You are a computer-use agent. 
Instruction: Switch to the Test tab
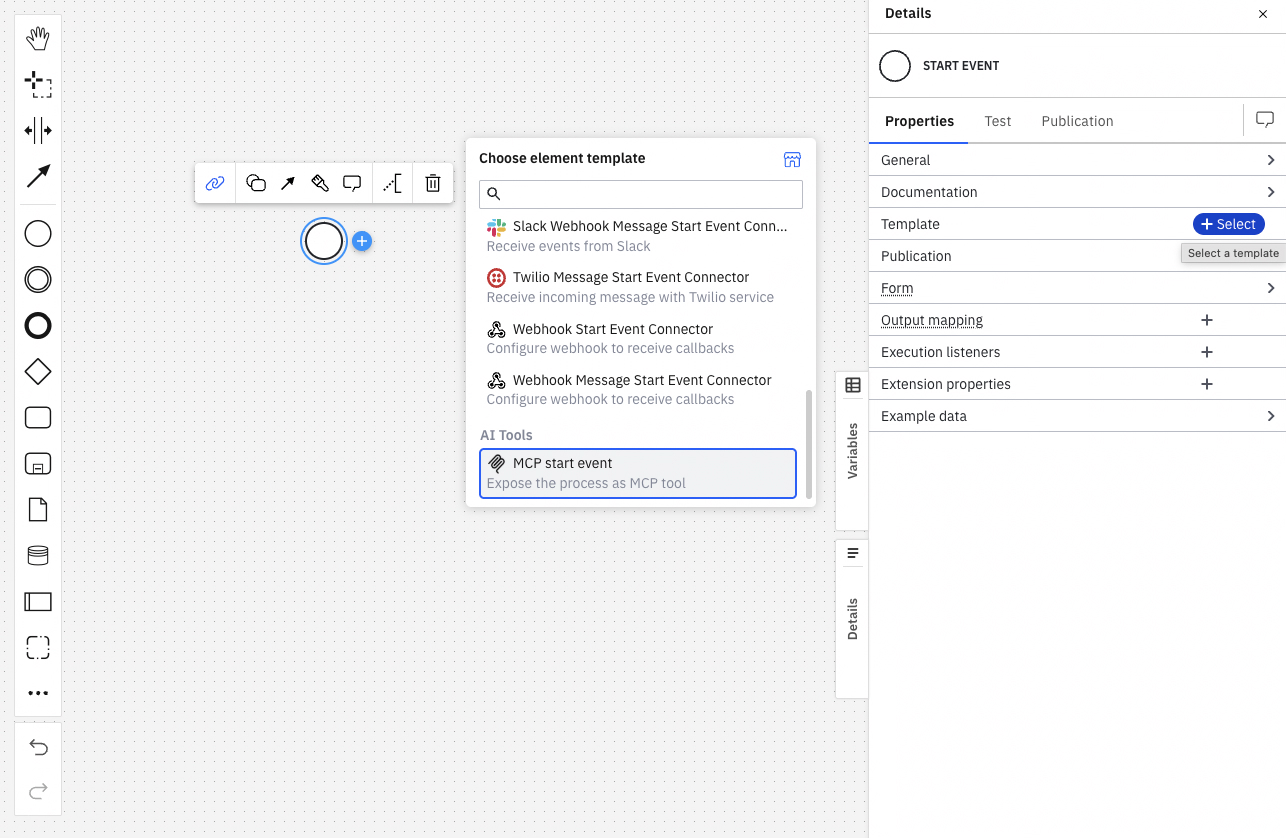pos(997,121)
